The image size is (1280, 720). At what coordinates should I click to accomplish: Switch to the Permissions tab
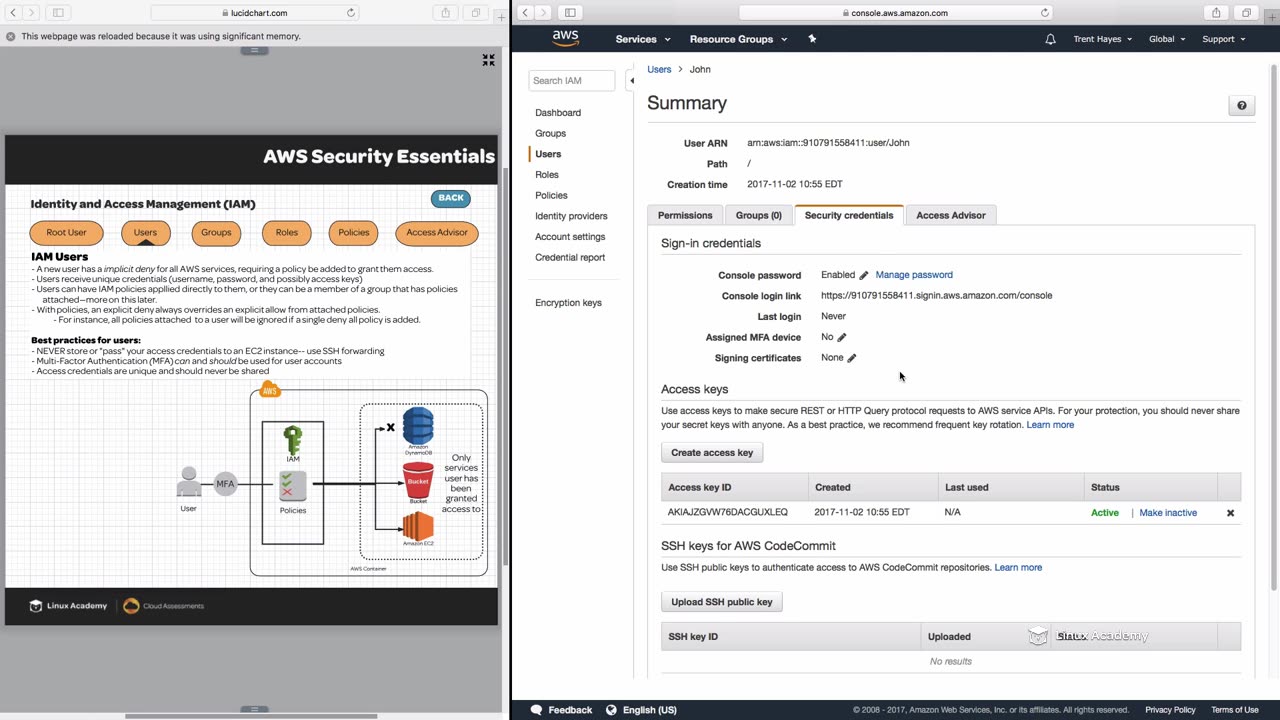[685, 215]
